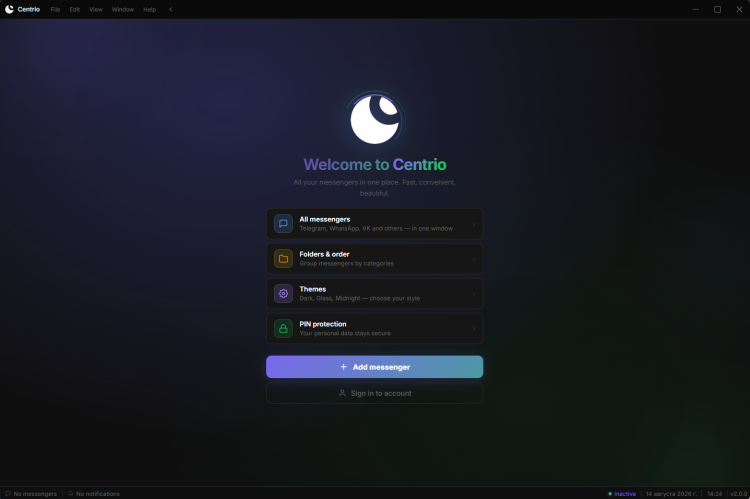
Task: Click the Welcome to Centrio heading
Action: [x=375, y=165]
